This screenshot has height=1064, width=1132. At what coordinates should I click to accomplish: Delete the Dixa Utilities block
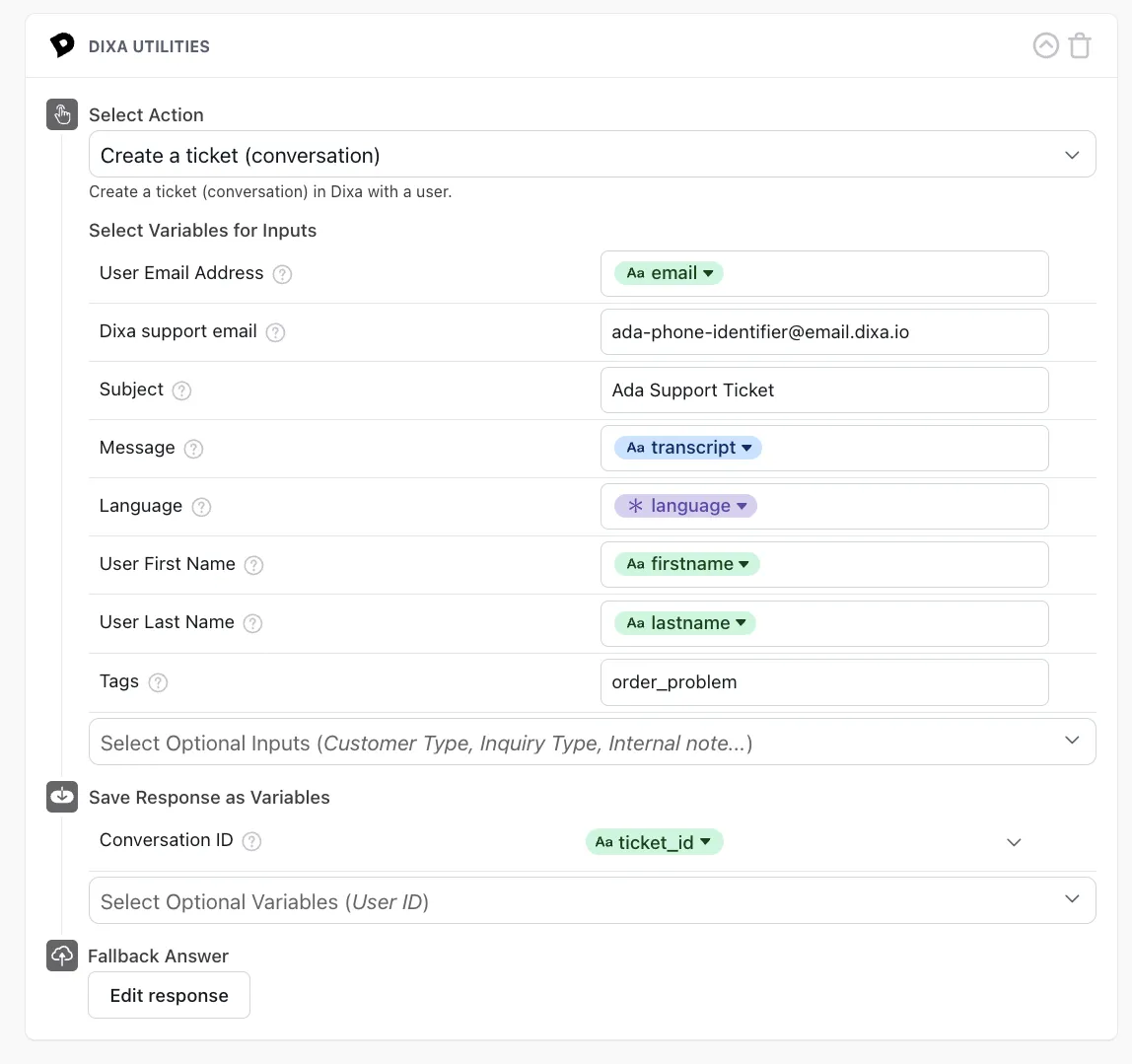pyautogui.click(x=1080, y=45)
